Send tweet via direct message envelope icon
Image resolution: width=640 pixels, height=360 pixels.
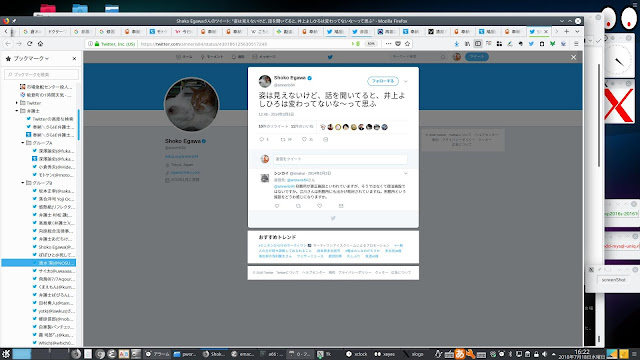(325, 140)
